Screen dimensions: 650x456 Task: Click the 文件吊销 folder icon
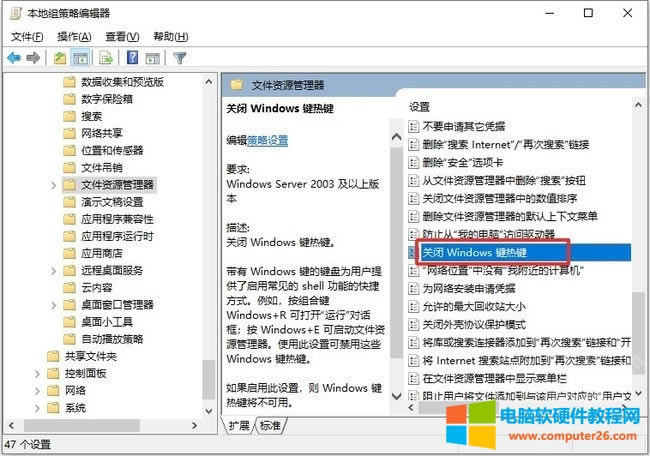coord(69,167)
